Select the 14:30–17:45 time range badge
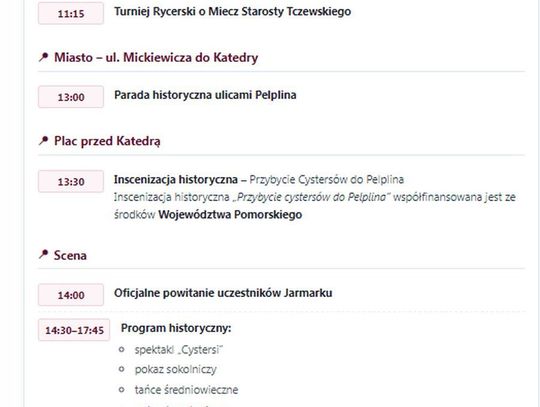 [x=74, y=330]
